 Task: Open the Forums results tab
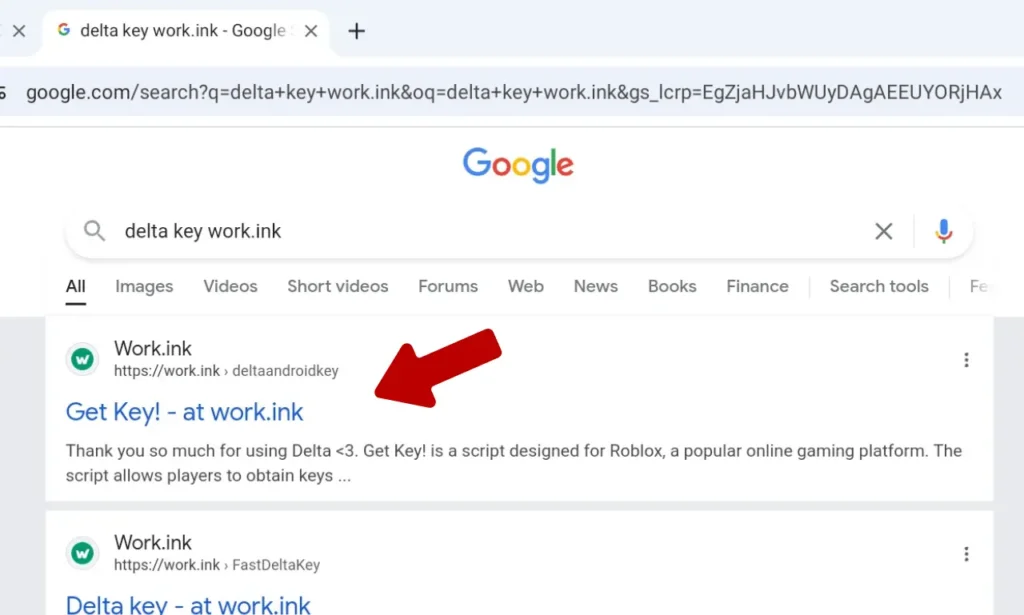448,287
